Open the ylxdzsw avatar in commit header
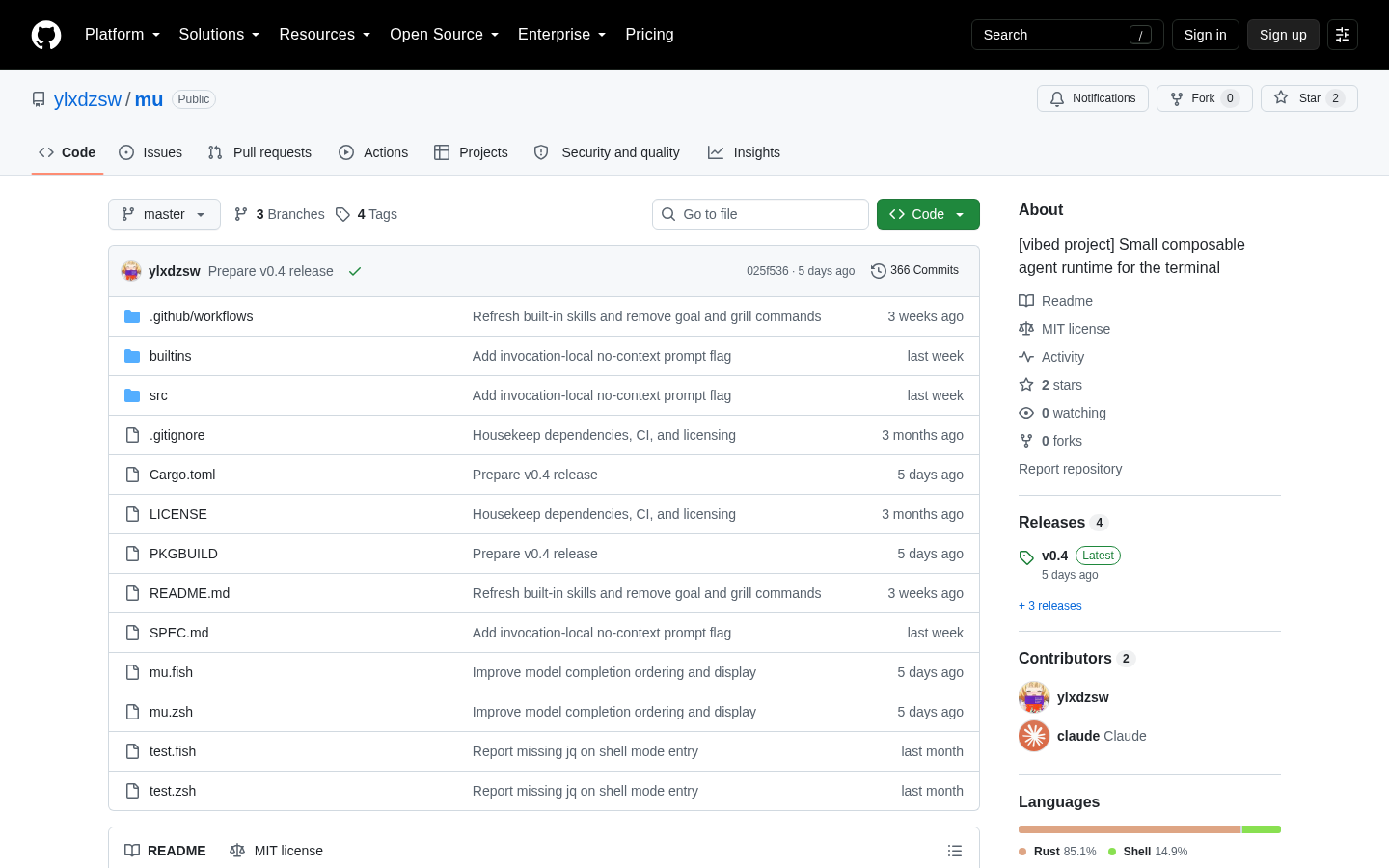Screen dimensions: 1389x868 (131, 271)
